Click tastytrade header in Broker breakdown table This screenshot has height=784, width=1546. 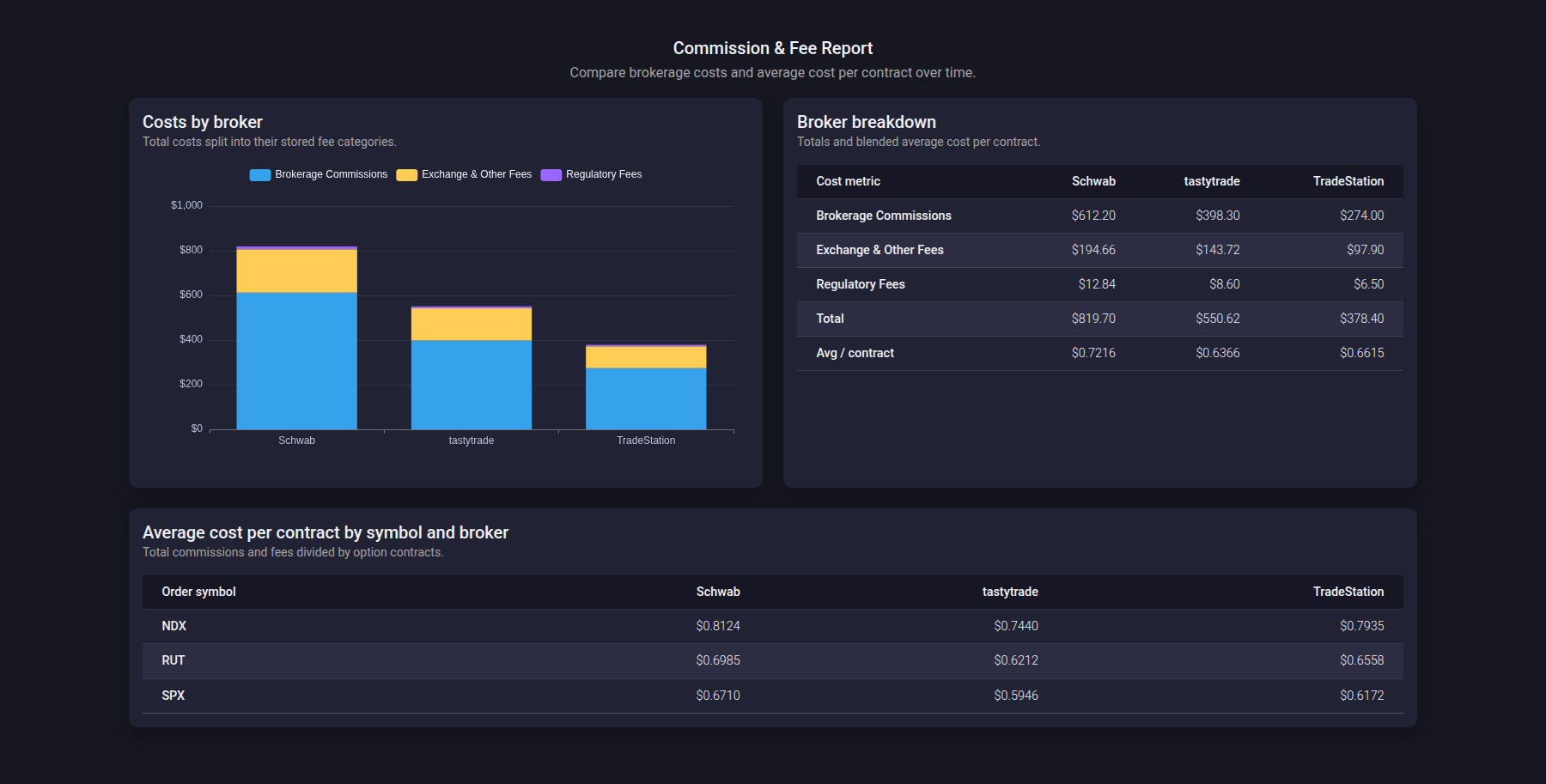1212,181
